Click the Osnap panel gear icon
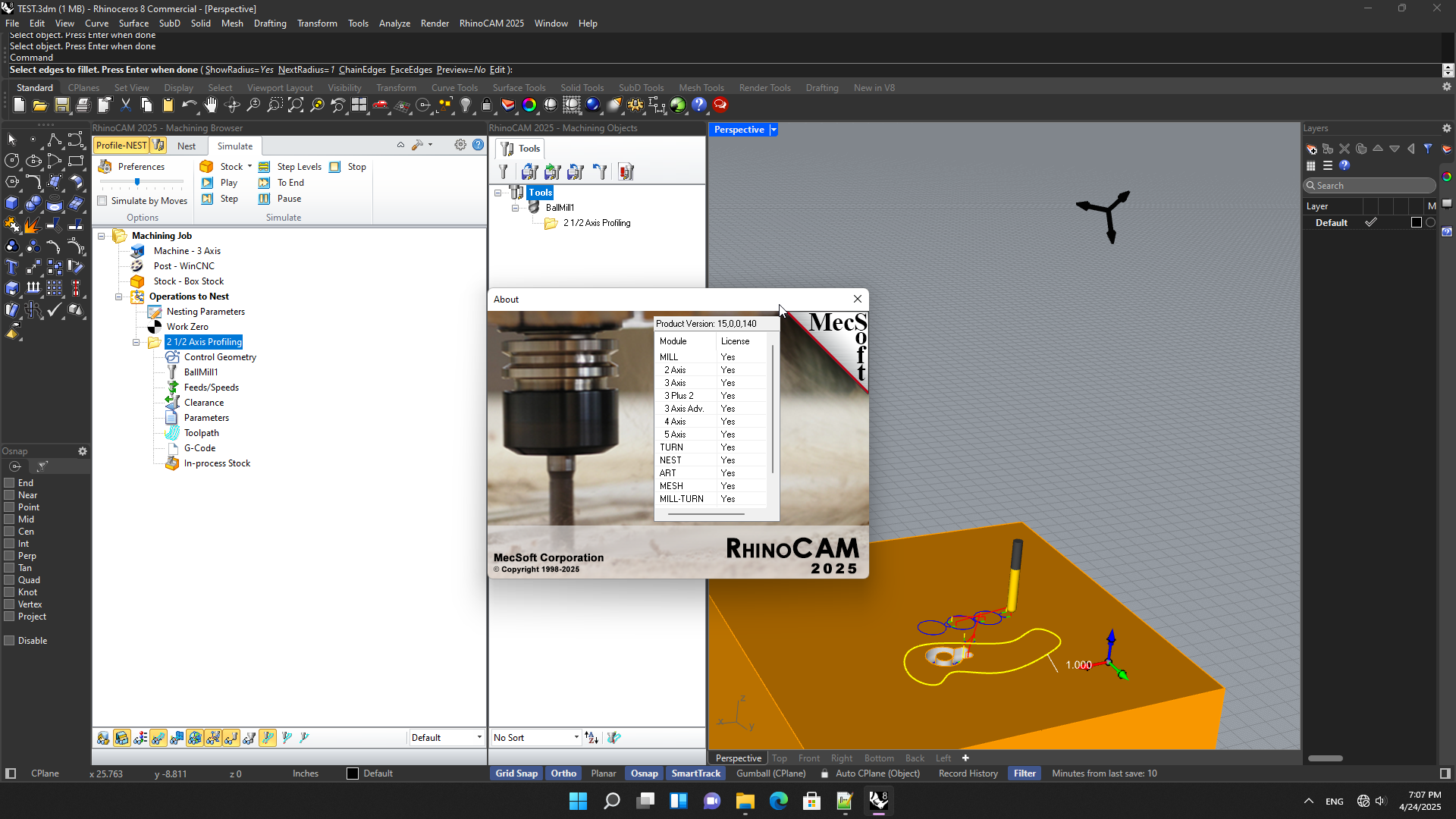Viewport: 1456px width, 819px height. [83, 451]
